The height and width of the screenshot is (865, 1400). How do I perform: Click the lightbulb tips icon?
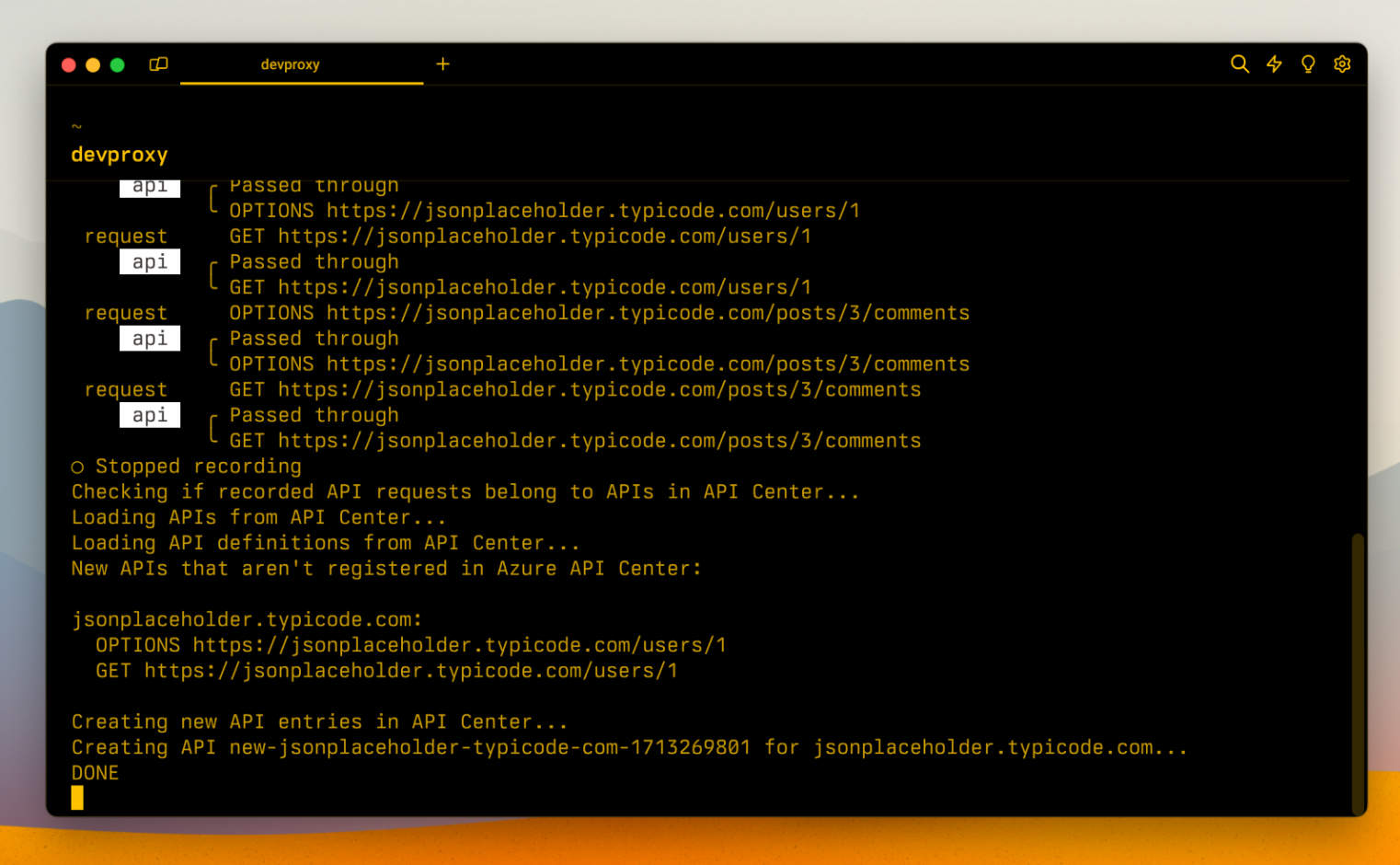(1307, 64)
